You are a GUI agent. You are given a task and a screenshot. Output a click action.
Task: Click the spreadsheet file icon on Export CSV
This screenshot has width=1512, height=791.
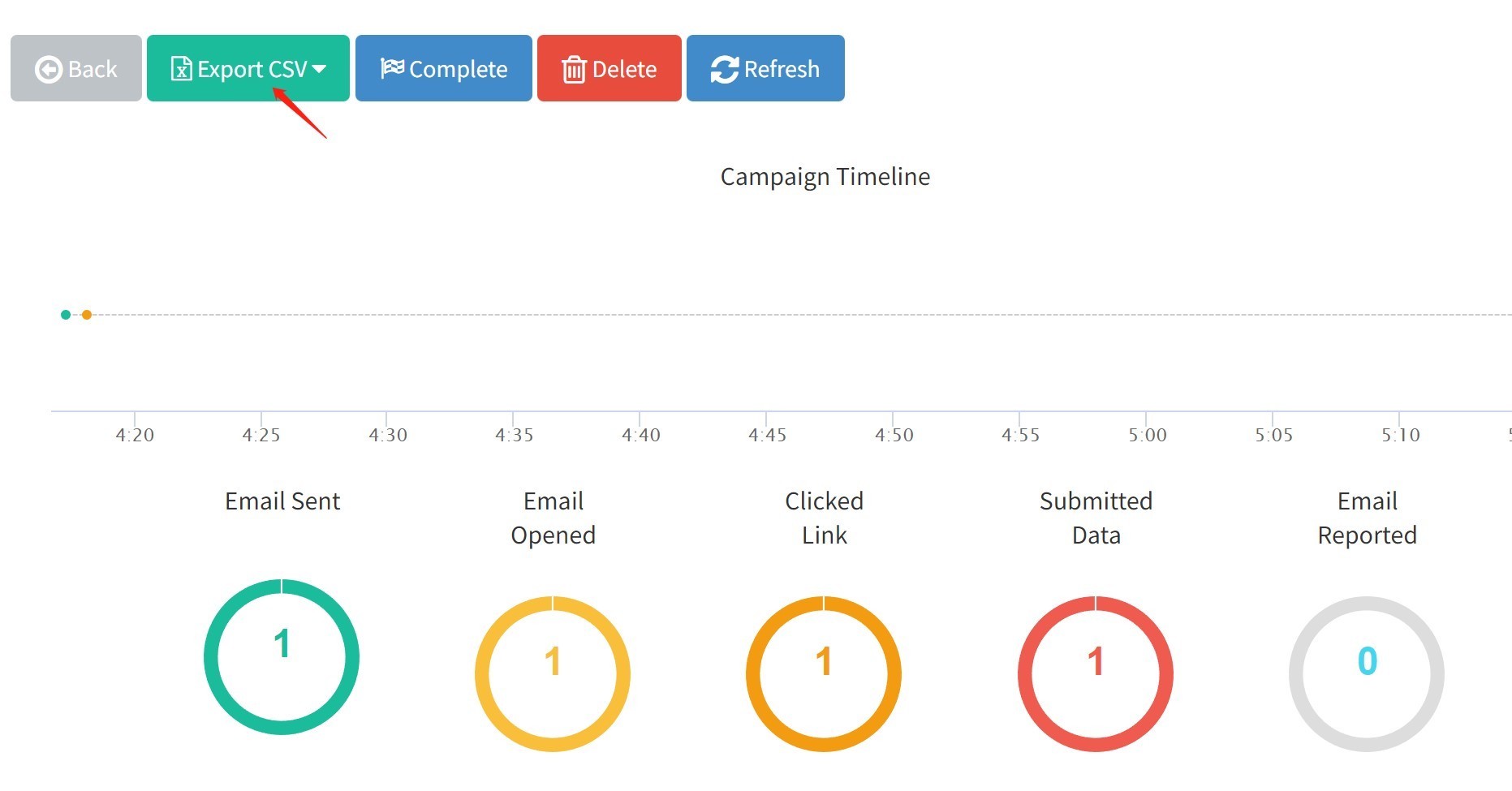[181, 69]
